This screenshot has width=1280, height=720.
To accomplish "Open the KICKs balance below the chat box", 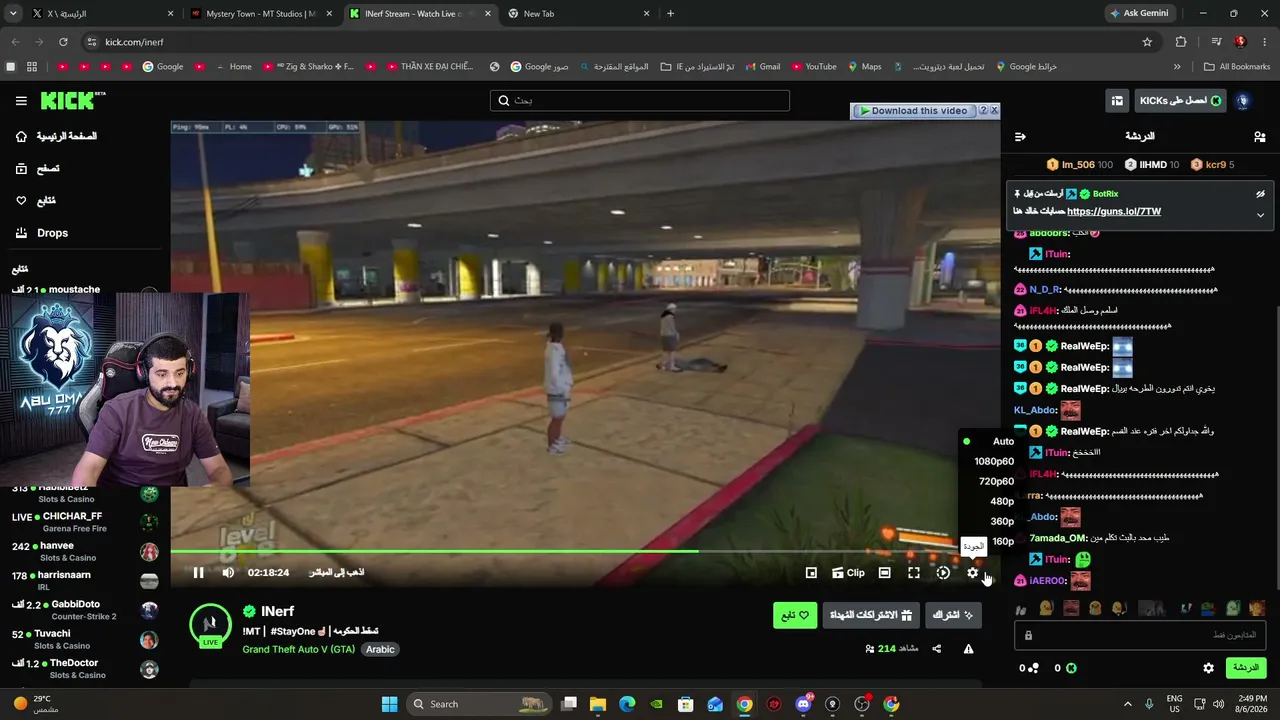I will [1064, 668].
